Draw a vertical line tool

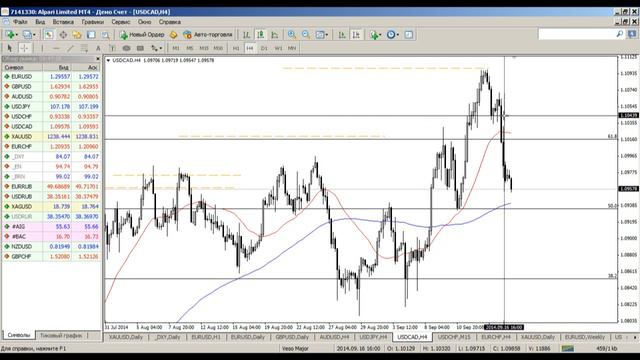pos(42,48)
